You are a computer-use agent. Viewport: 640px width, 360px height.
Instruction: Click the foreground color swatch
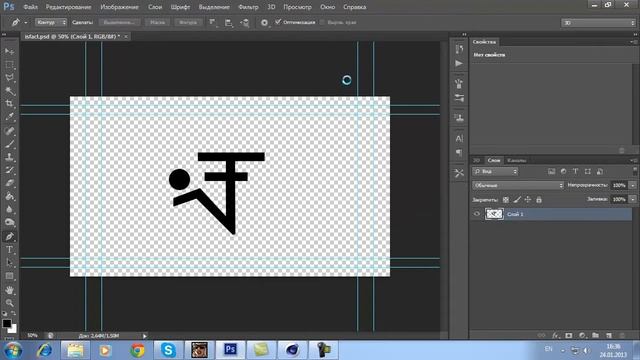click(6, 323)
